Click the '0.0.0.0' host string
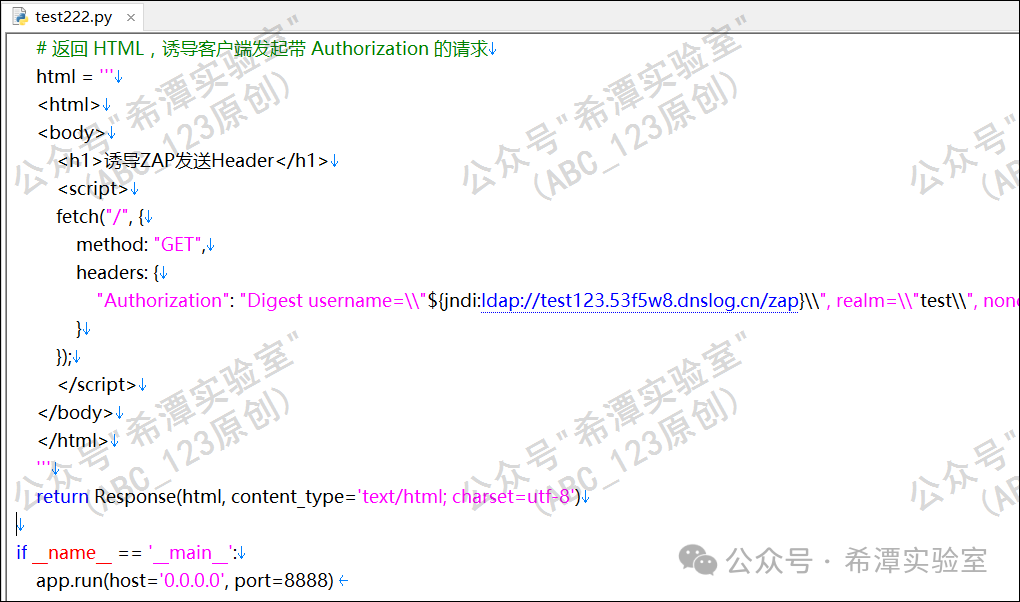This screenshot has width=1020, height=602. point(192,581)
